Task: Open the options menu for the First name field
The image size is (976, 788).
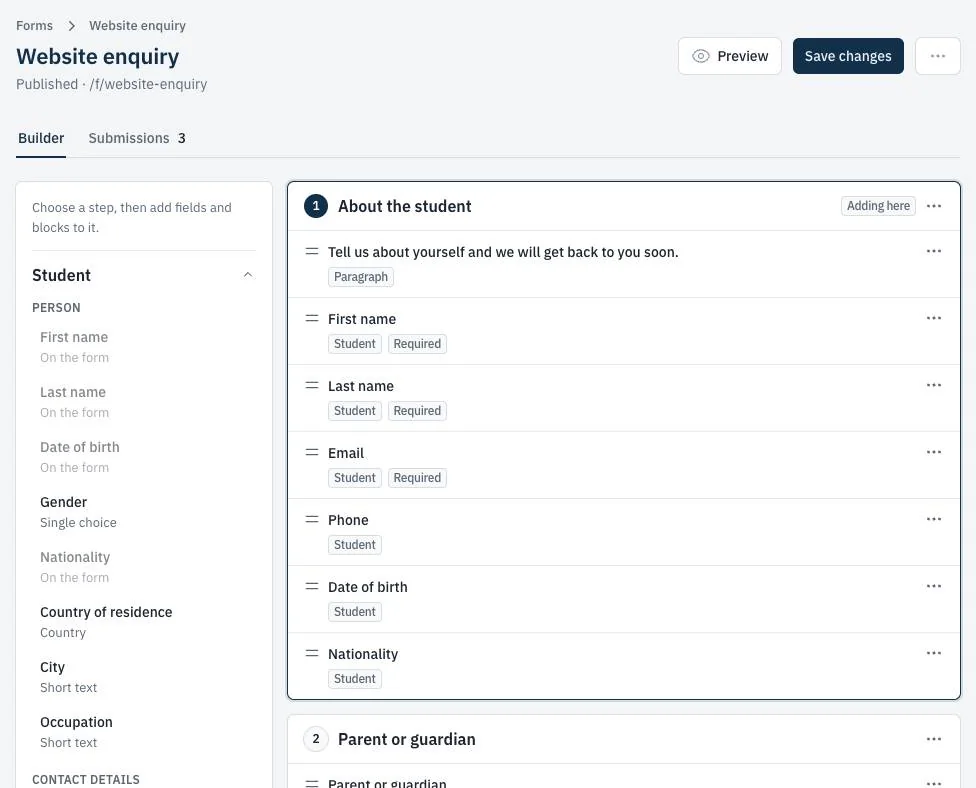Action: [x=934, y=318]
